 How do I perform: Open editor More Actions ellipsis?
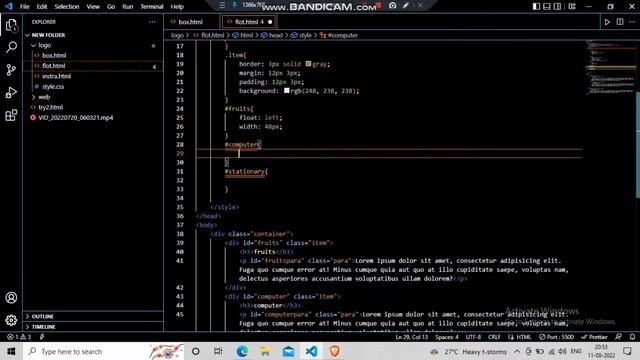tap(632, 22)
